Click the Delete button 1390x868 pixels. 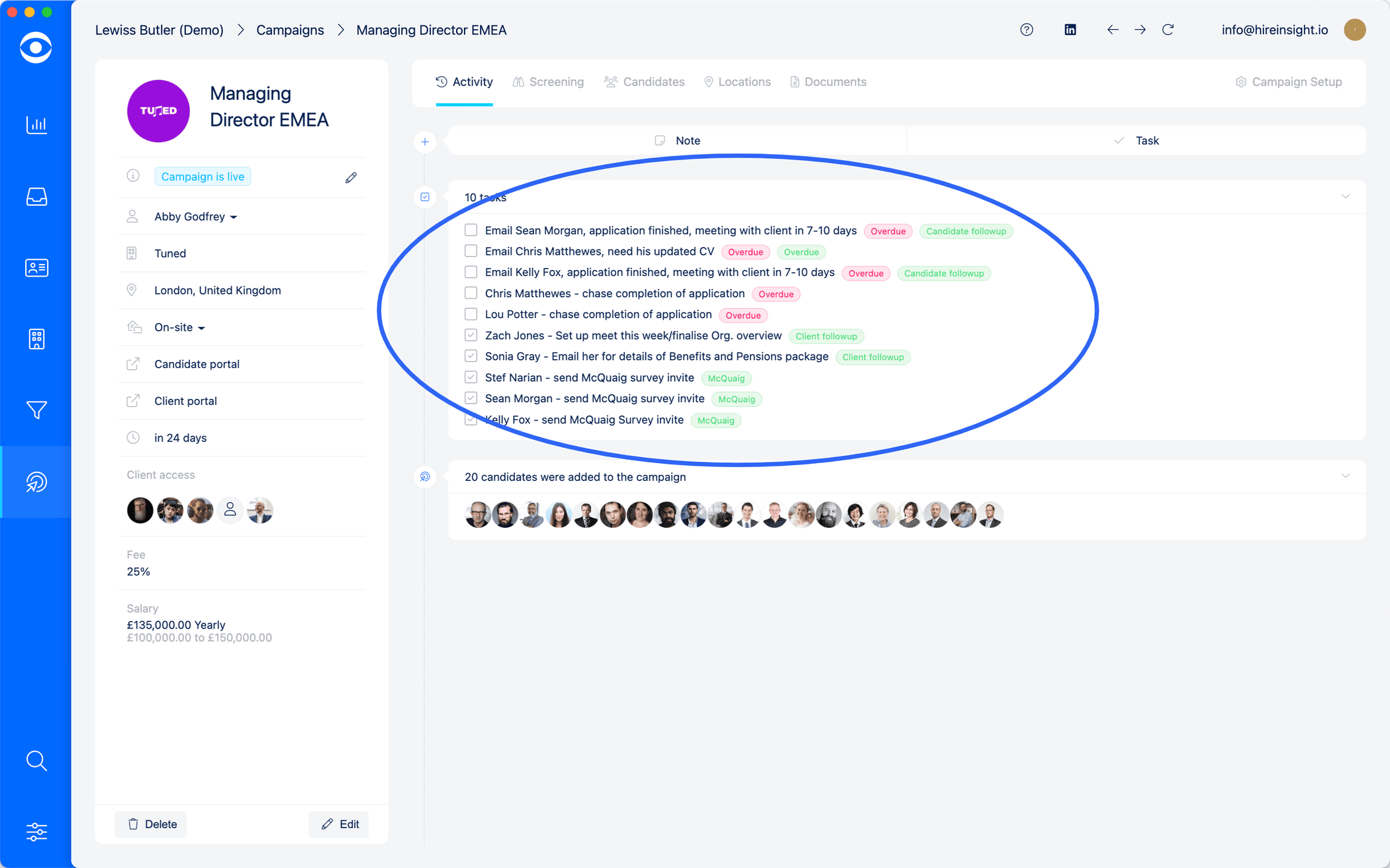click(x=152, y=824)
